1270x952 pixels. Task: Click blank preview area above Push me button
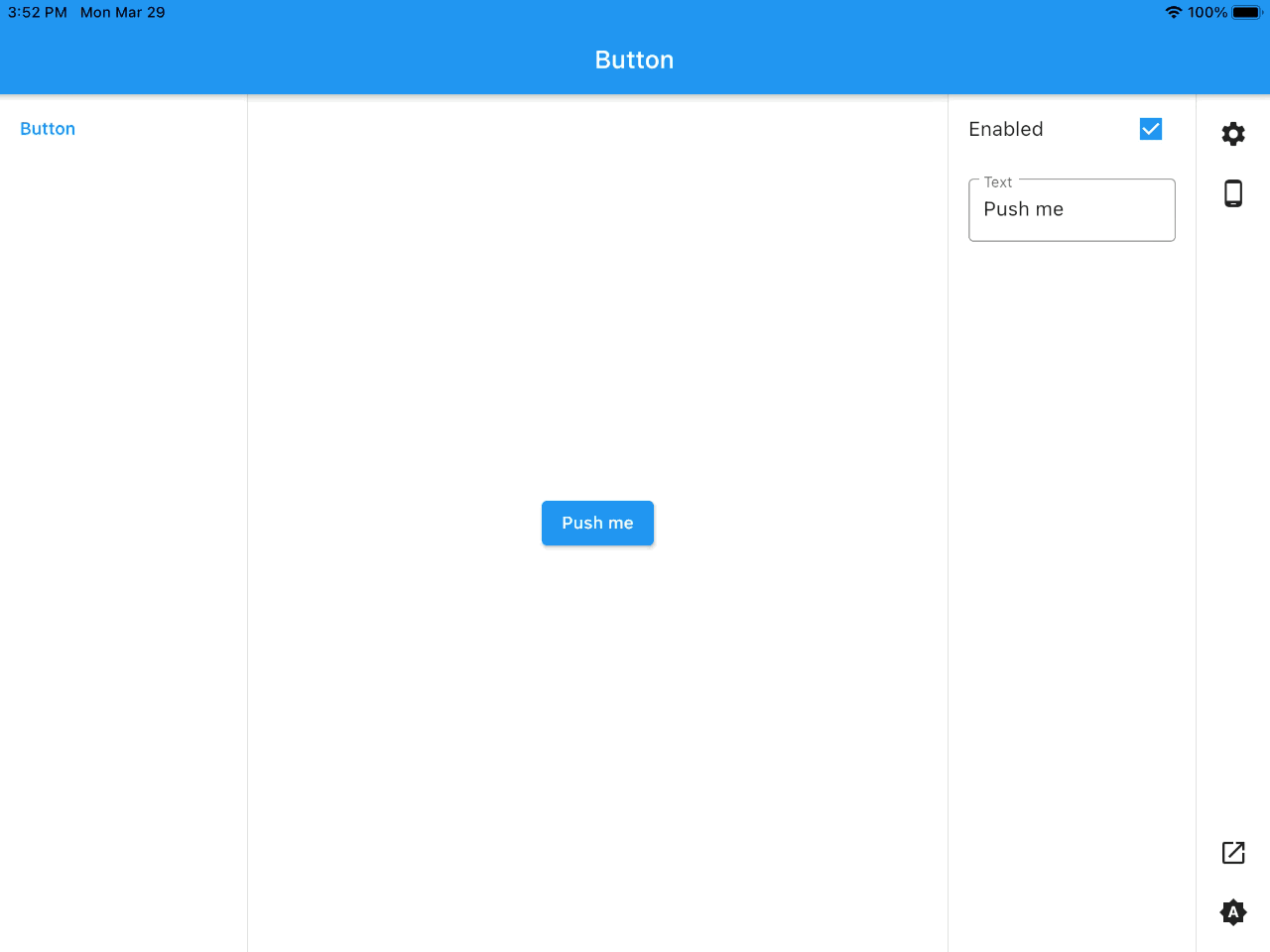tap(597, 297)
